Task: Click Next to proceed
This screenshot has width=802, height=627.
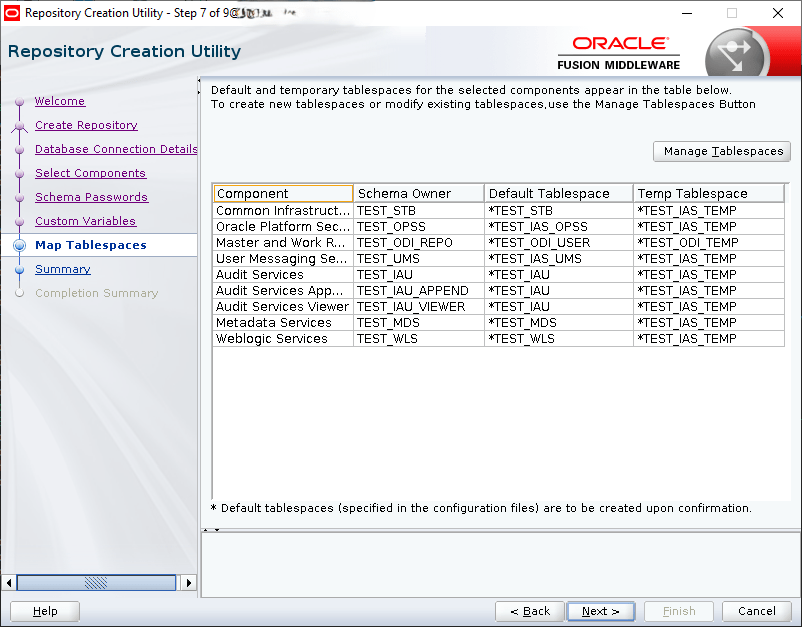Action: pos(600,611)
